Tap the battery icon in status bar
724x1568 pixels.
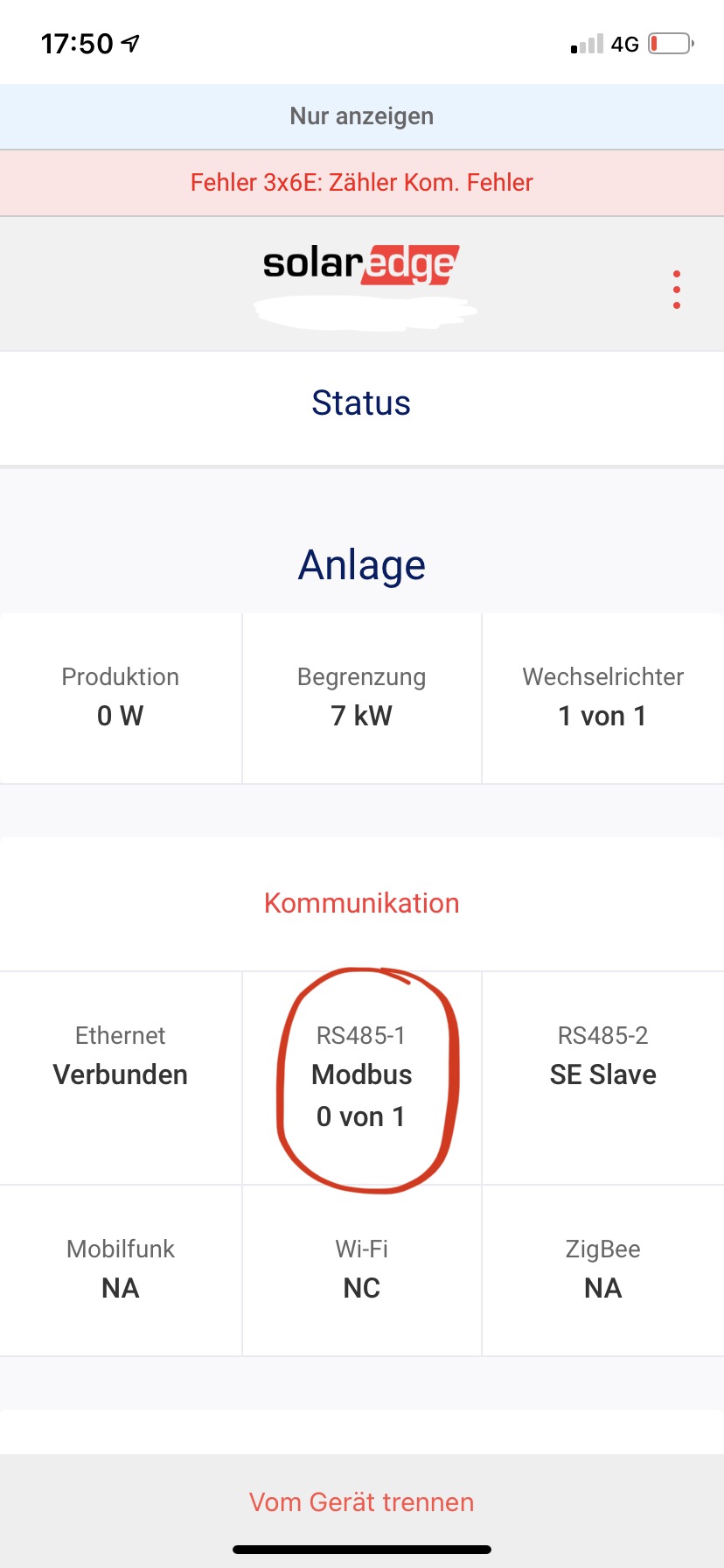point(671,44)
